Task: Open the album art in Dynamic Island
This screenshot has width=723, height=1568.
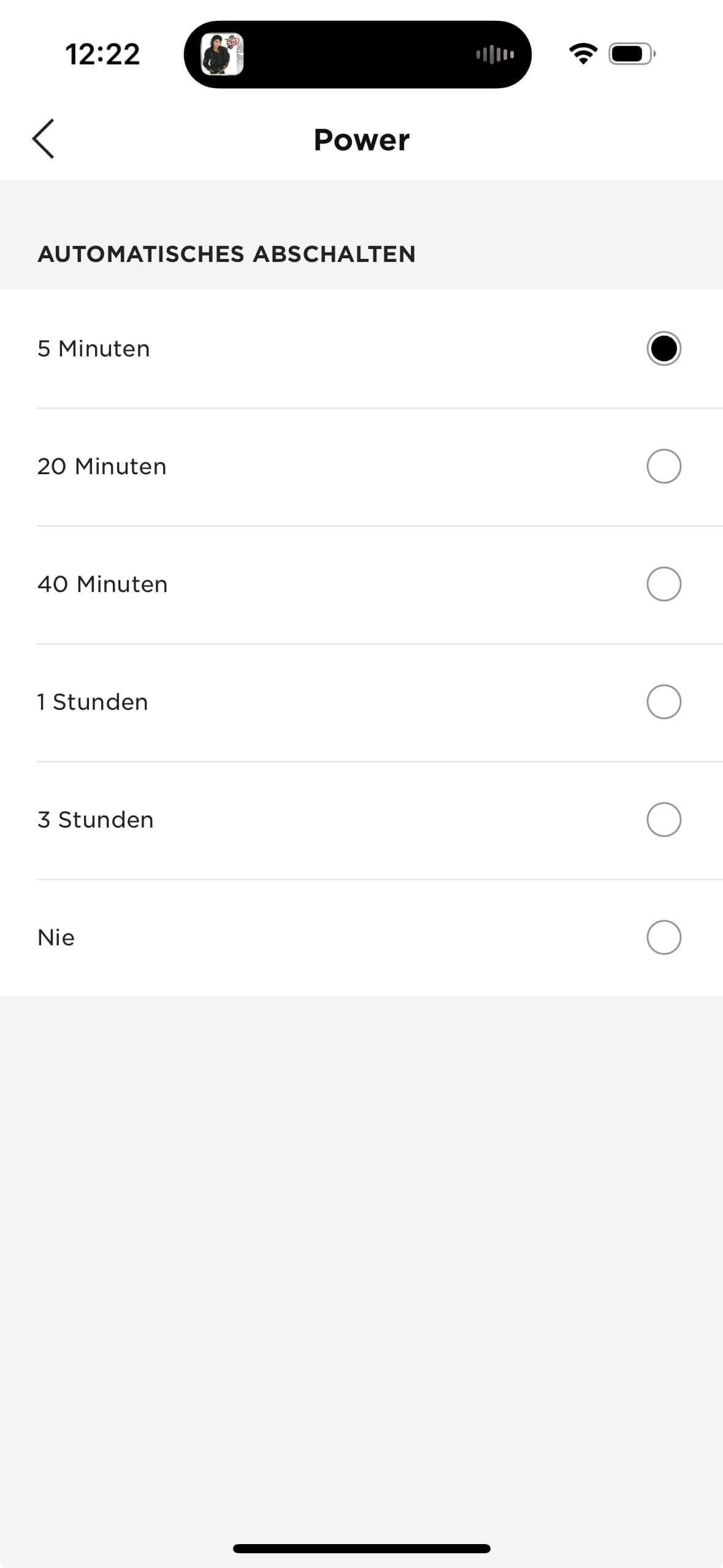Action: click(222, 55)
